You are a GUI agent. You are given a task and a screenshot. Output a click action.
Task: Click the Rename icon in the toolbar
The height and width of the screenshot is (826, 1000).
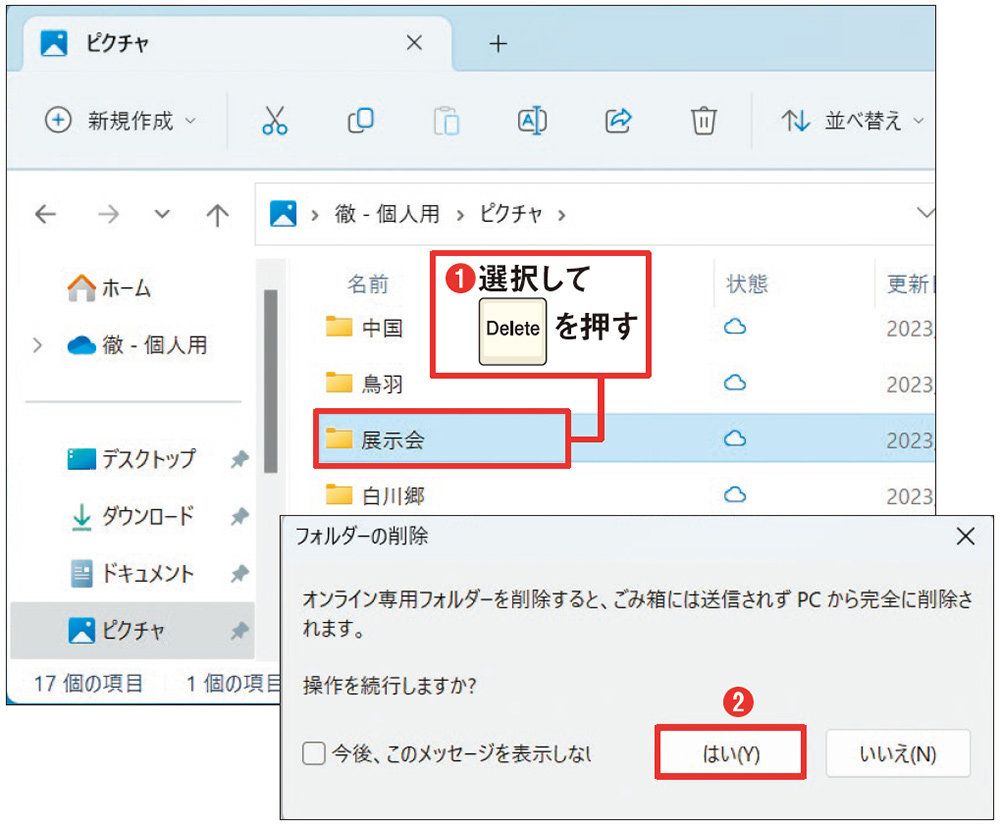531,120
